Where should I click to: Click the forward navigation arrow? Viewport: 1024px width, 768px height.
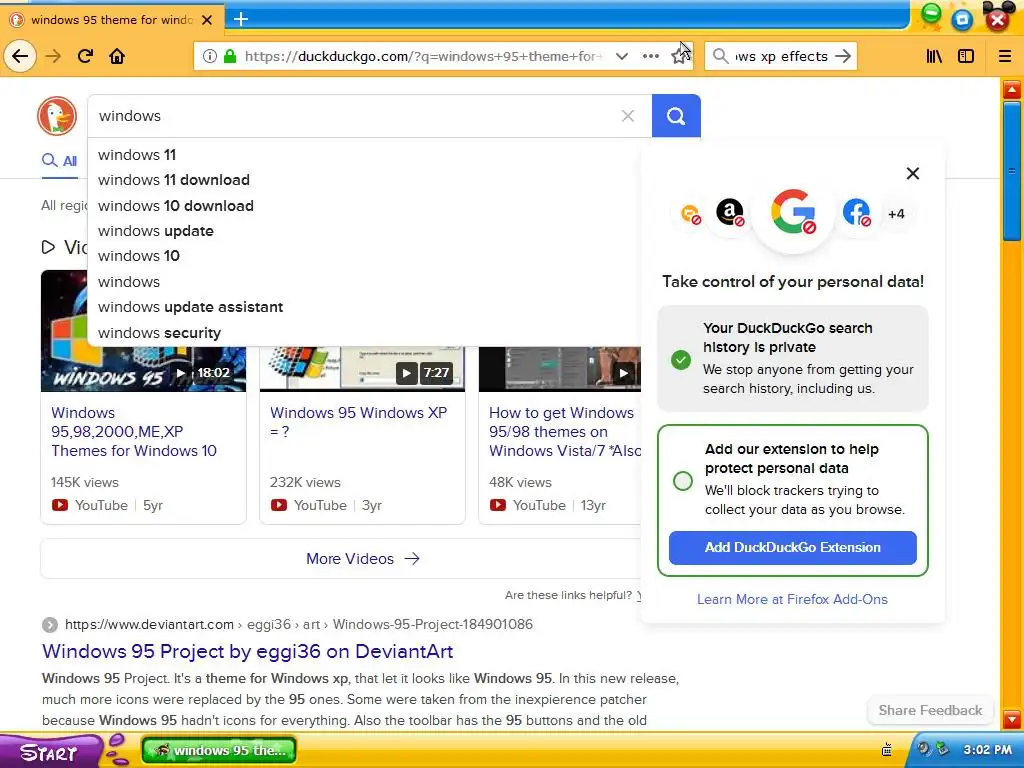click(53, 56)
